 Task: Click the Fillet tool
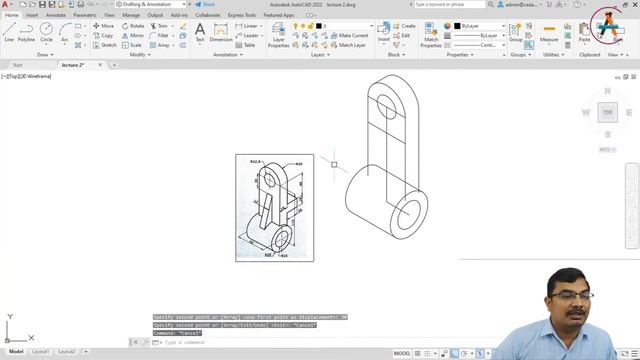pyautogui.click(x=159, y=36)
